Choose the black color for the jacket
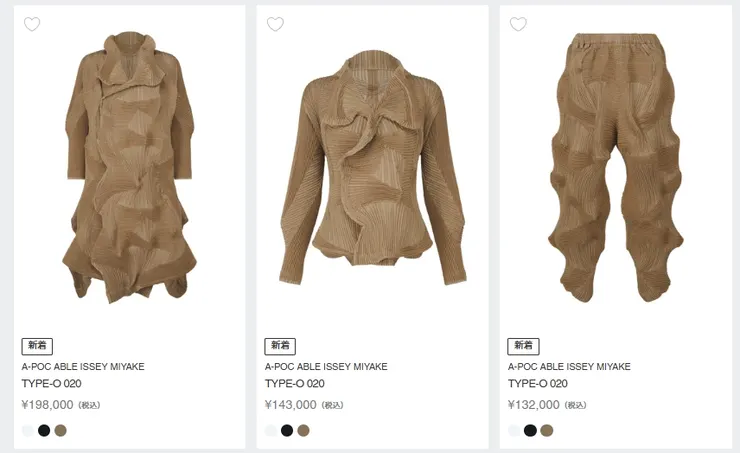Viewport: 740px width, 453px height. coord(287,431)
